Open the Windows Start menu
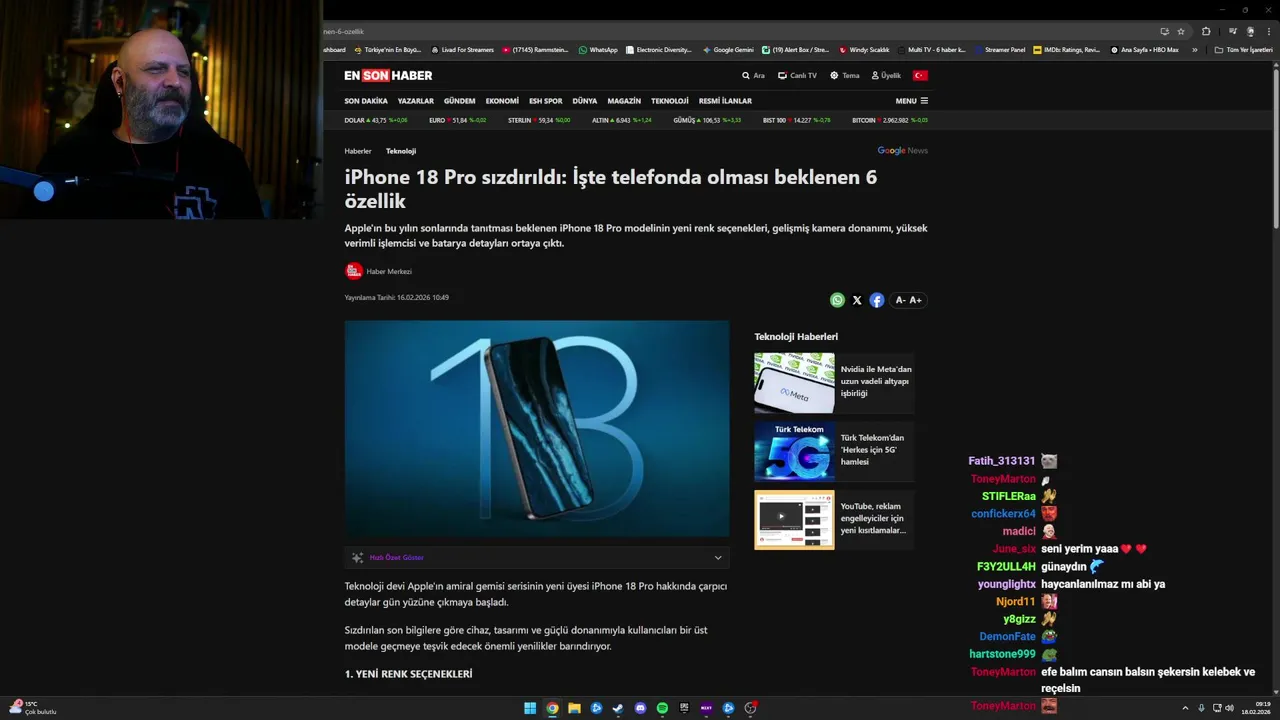The height and width of the screenshot is (720, 1280). tap(530, 708)
